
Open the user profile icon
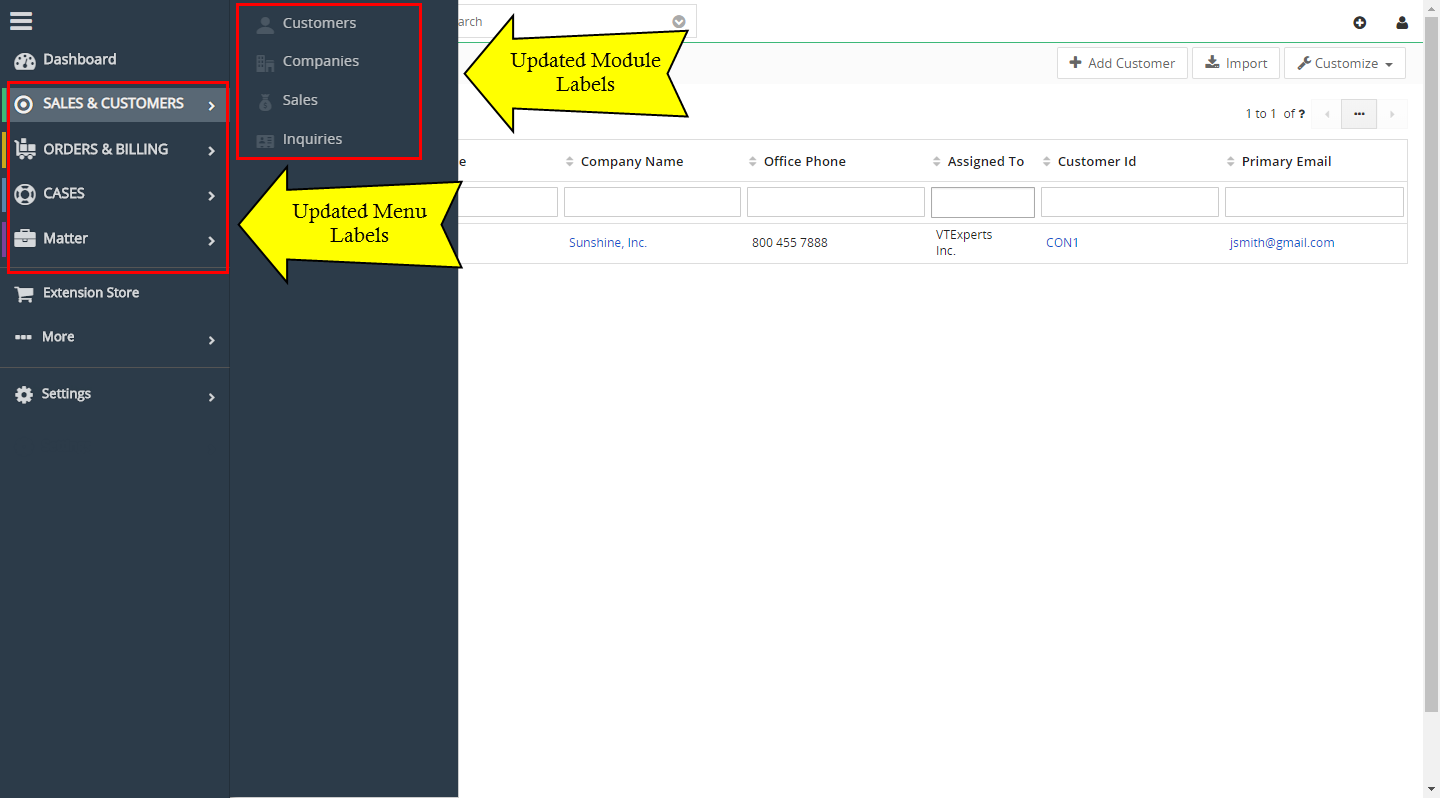point(1402,22)
